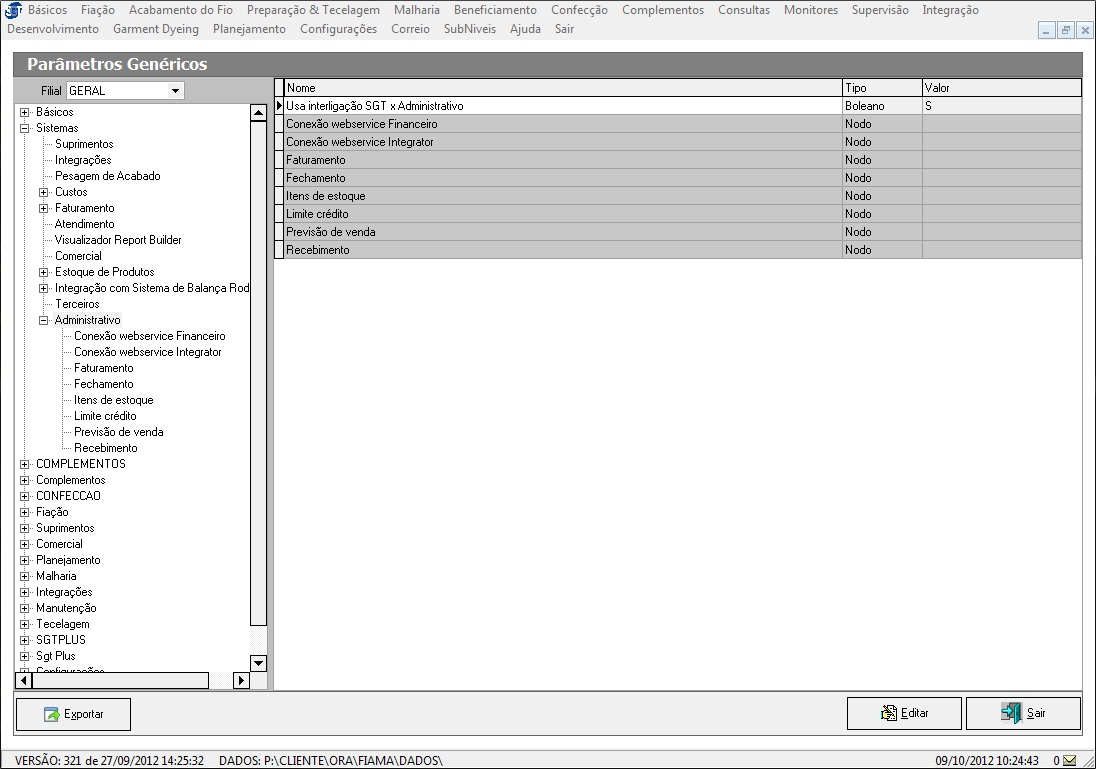Select Limite crédito in the tree

(105, 416)
